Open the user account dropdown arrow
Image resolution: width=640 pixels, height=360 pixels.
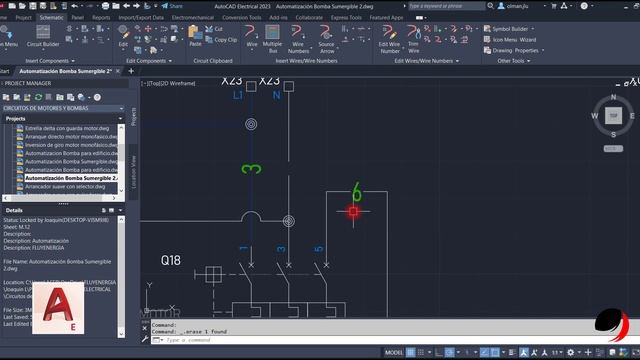coord(544,6)
